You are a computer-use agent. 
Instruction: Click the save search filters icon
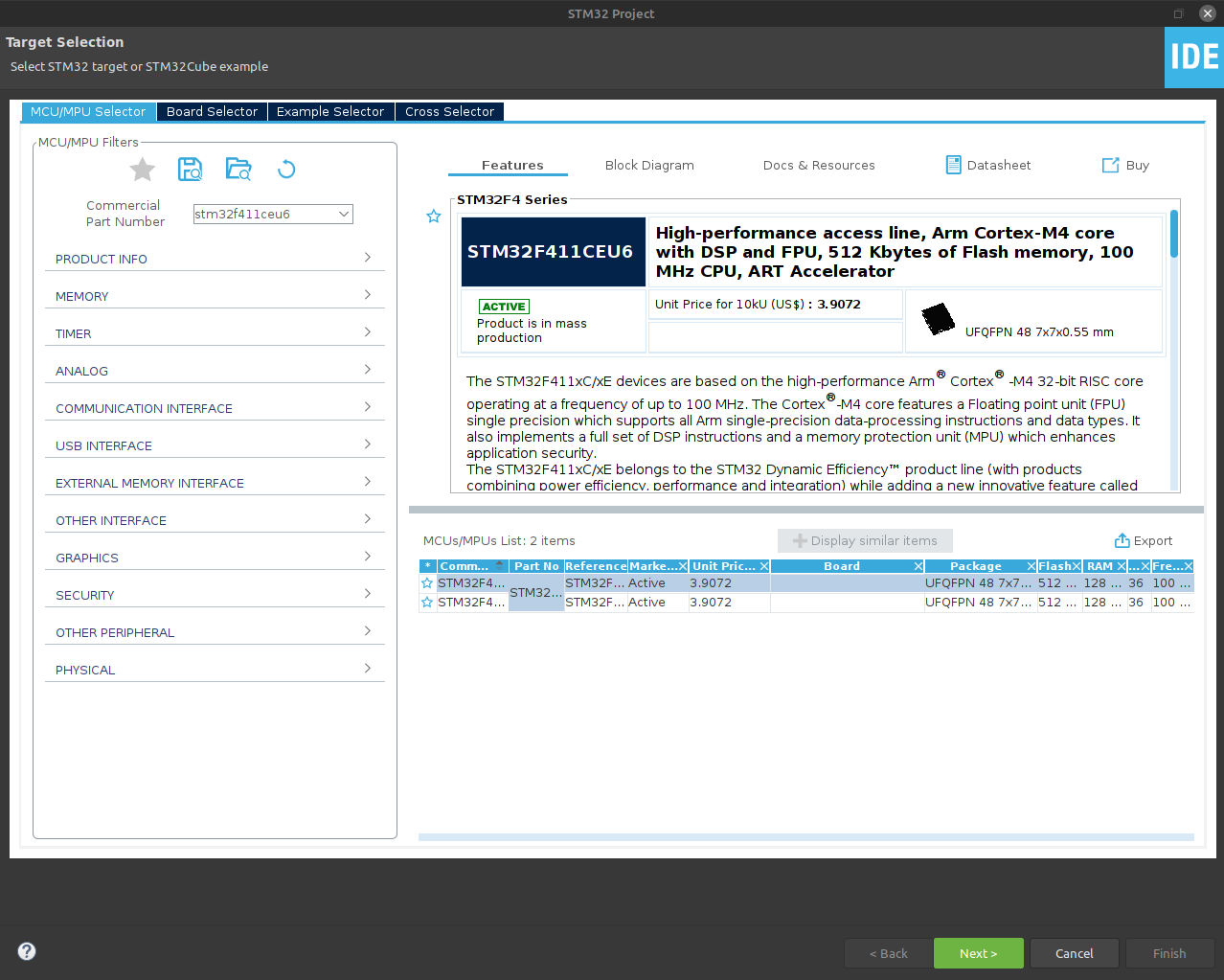coord(191,170)
